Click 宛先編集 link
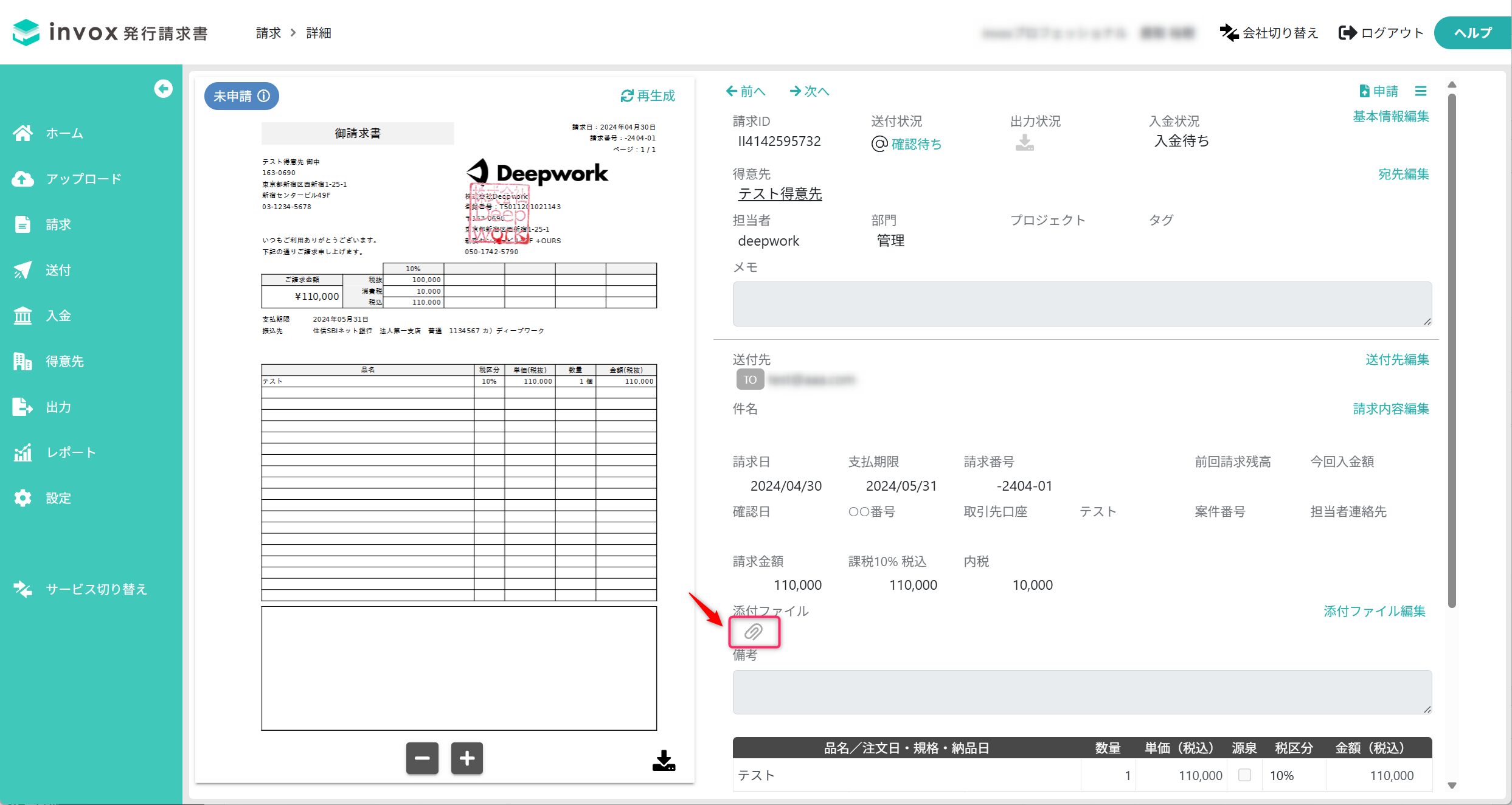1512x805 pixels. click(1404, 174)
